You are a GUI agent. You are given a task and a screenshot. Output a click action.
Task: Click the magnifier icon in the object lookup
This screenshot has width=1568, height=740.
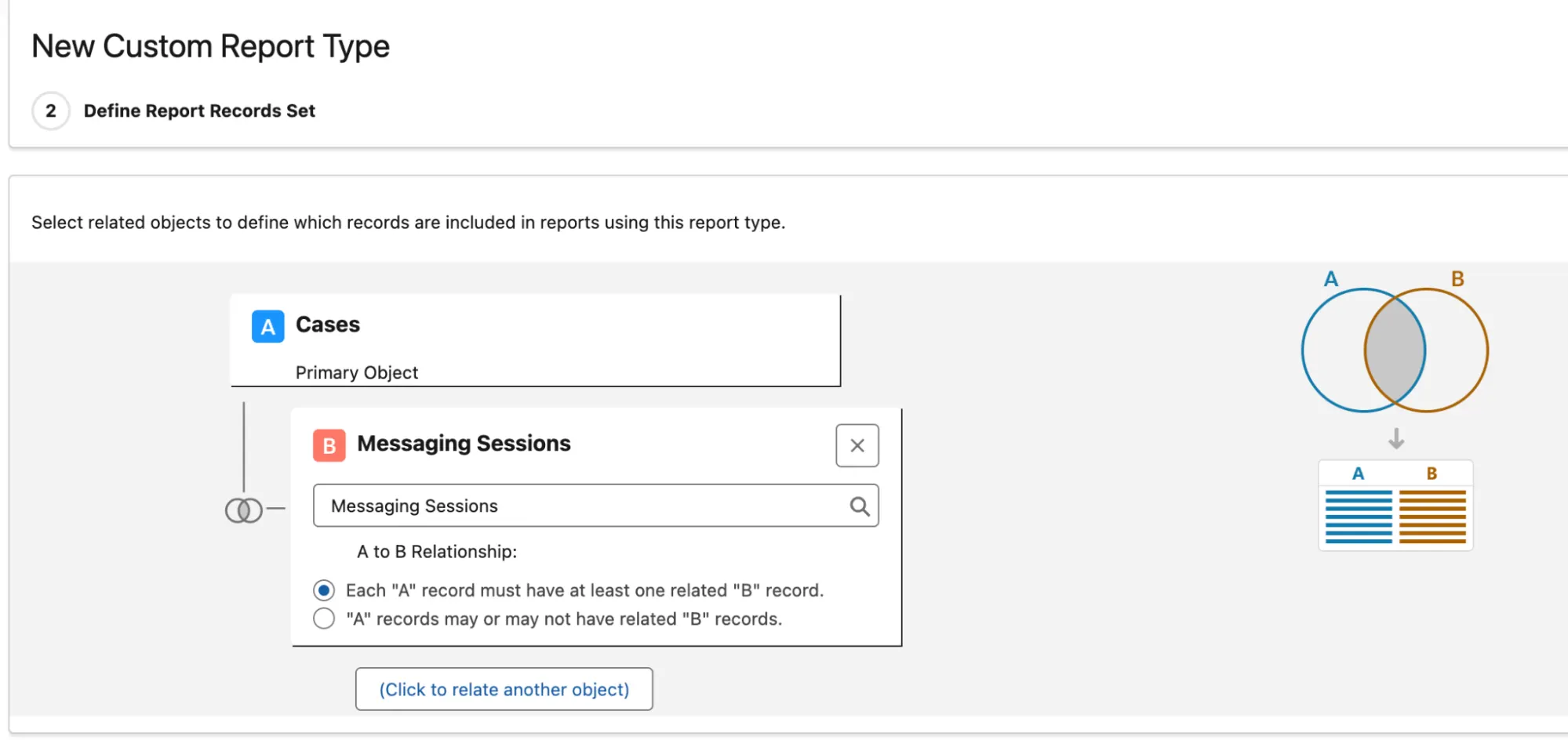(x=860, y=506)
